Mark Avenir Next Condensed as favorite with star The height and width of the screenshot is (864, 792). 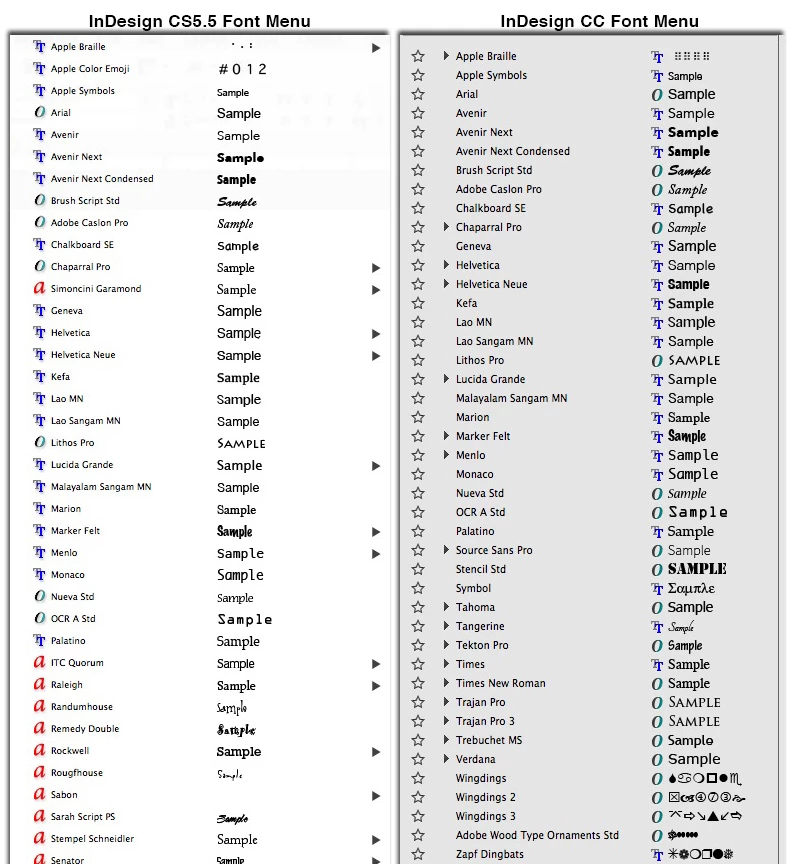418,151
